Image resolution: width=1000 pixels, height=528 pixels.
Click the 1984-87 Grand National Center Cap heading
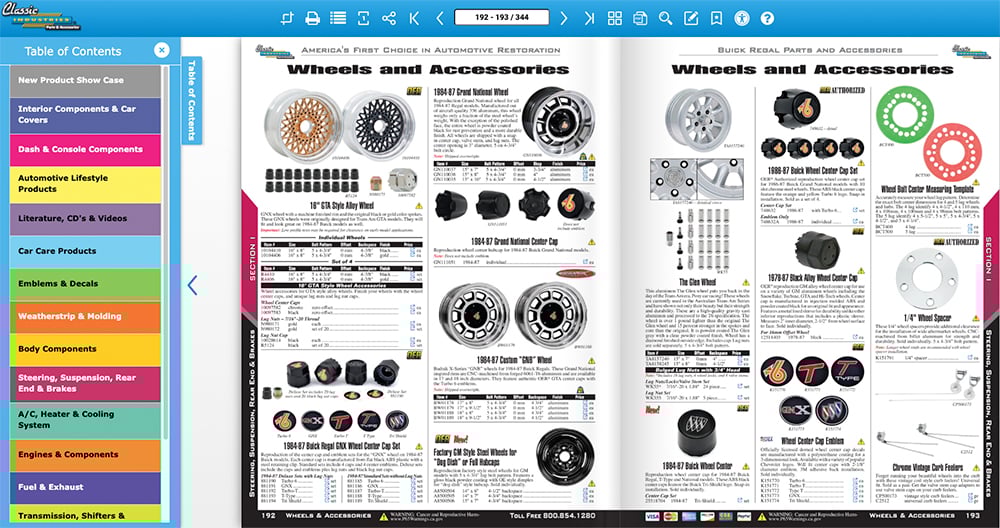coord(514,242)
